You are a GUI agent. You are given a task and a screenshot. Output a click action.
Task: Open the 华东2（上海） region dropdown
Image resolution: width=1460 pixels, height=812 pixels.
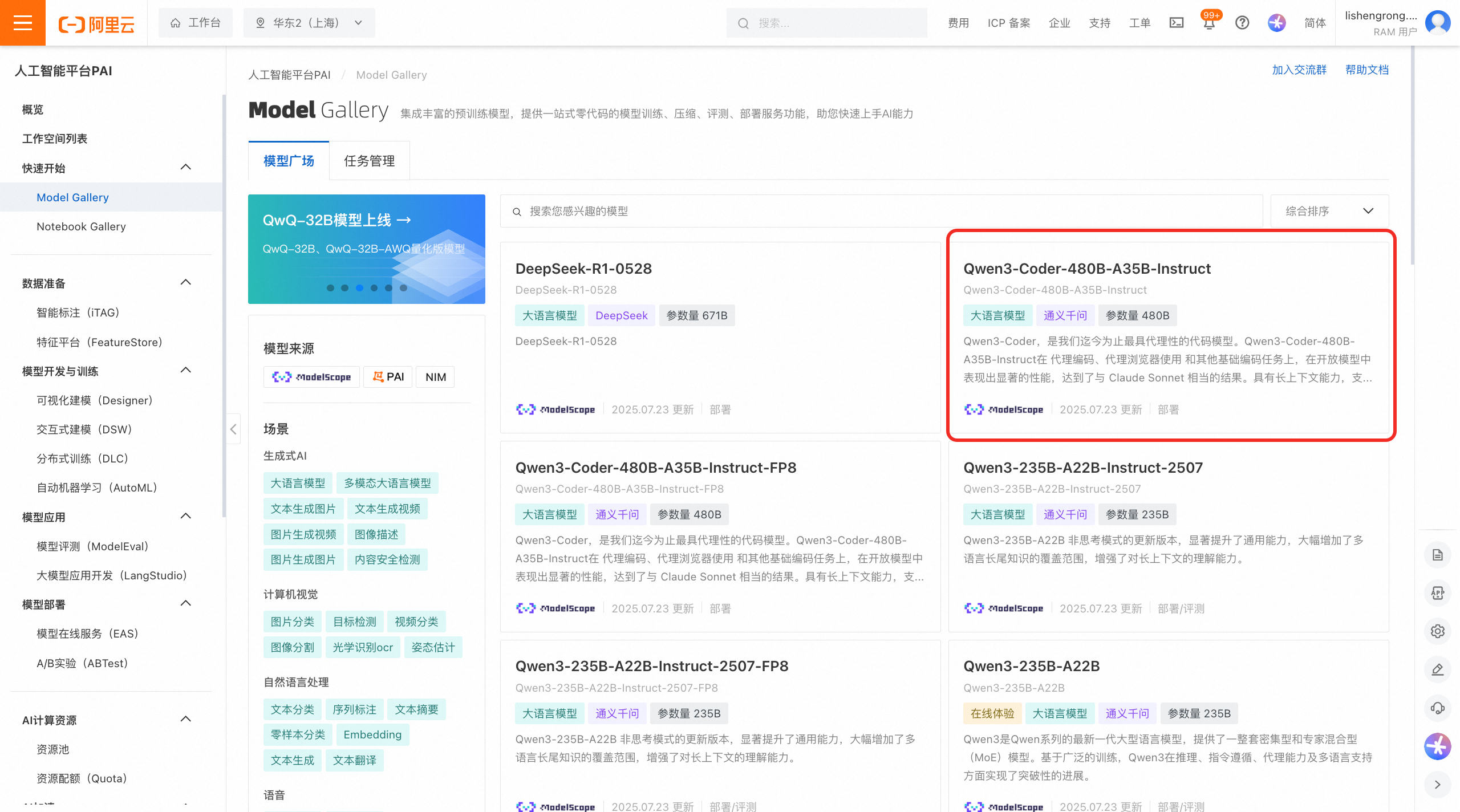309,23
